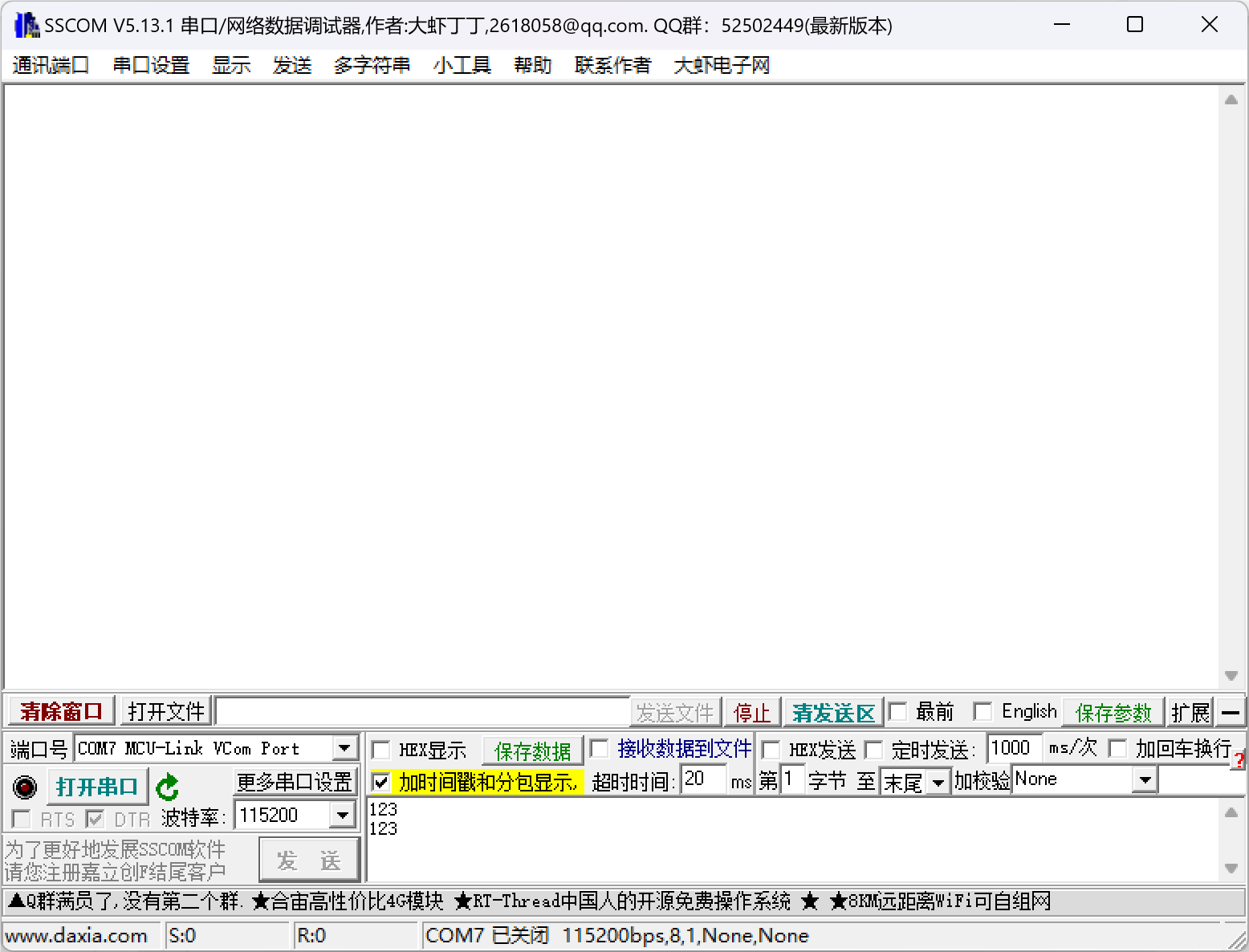Open the 加校验 None checksum dropdown

pyautogui.click(x=1145, y=779)
